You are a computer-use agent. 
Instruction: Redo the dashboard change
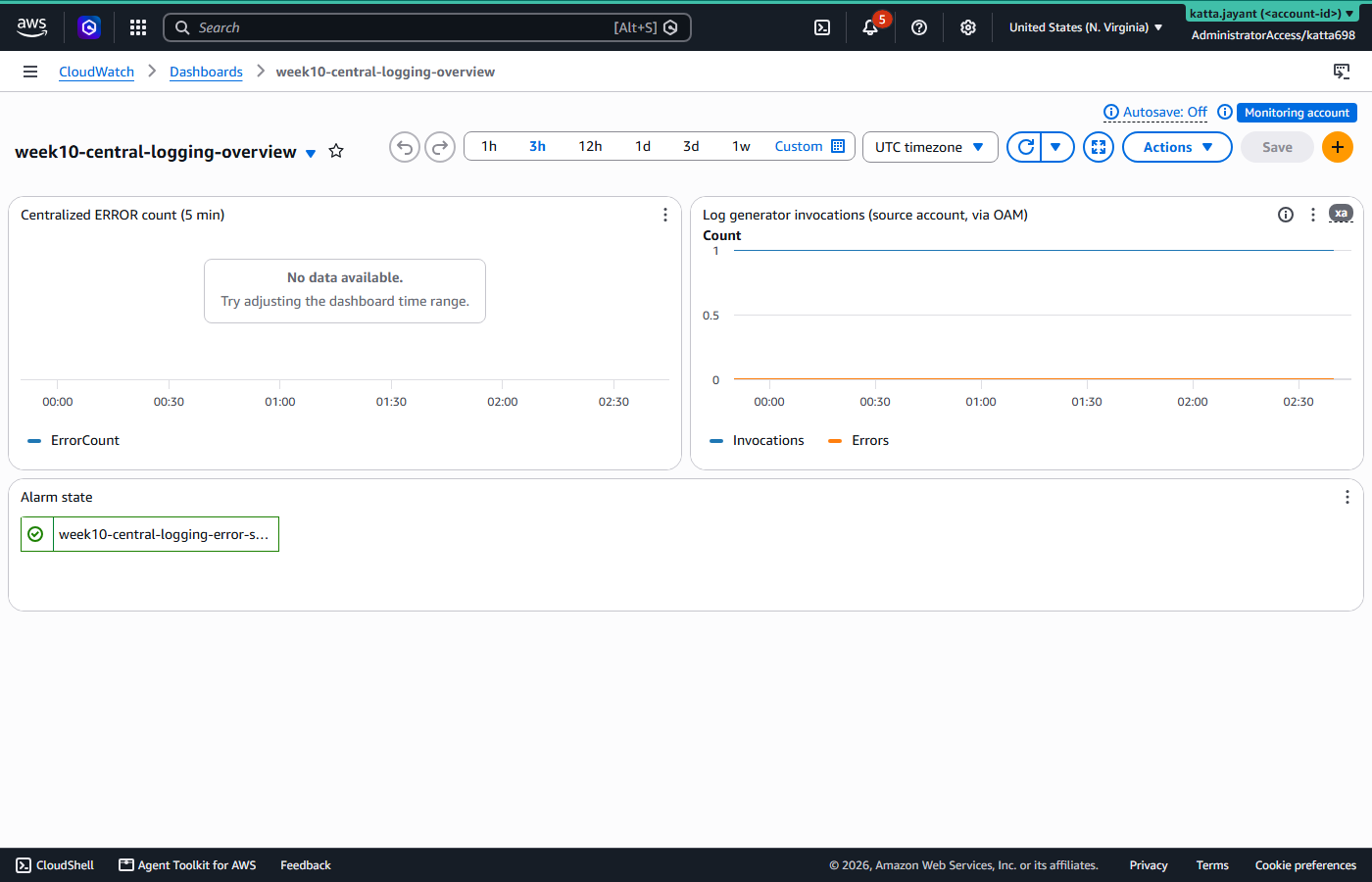pyautogui.click(x=440, y=147)
